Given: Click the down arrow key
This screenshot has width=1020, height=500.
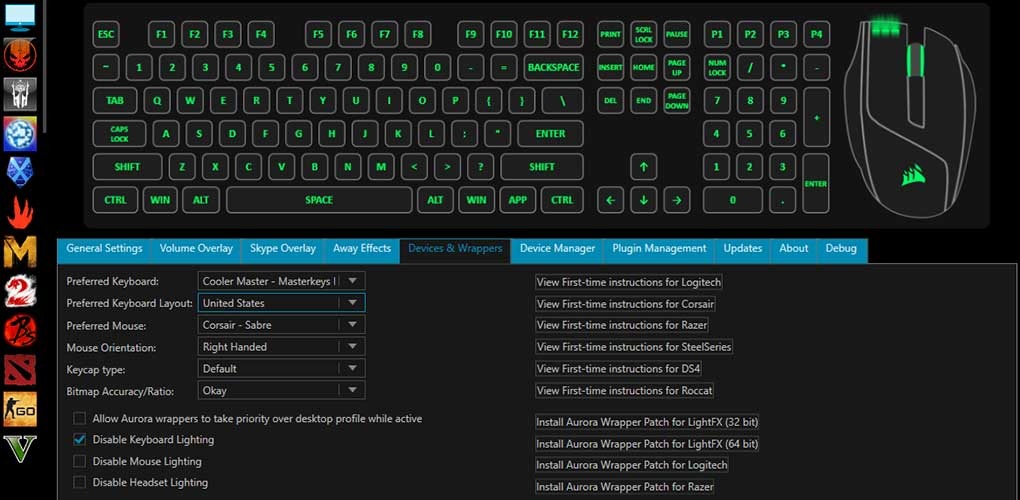Looking at the screenshot, I should [x=643, y=200].
